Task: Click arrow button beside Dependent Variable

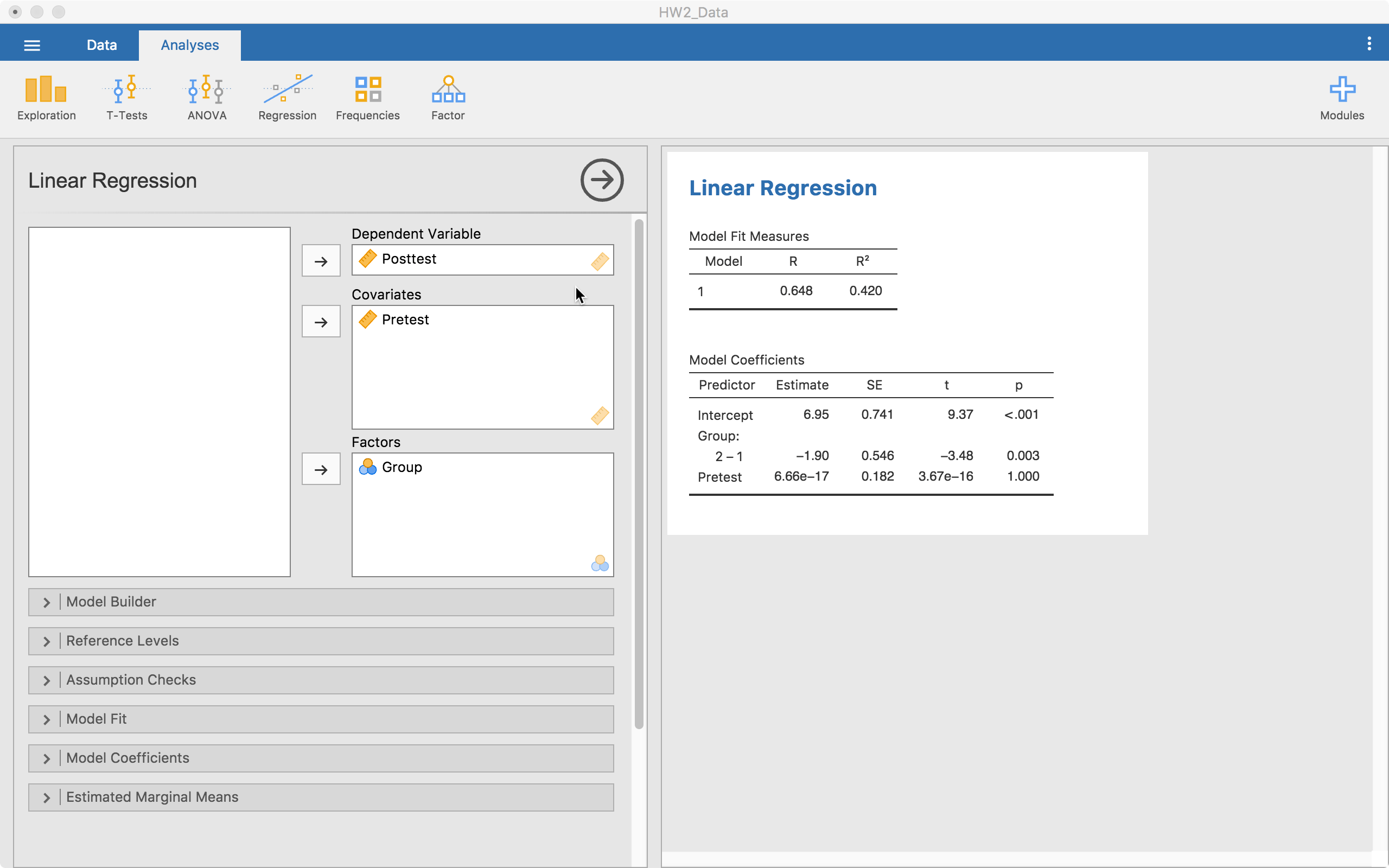Action: click(321, 261)
